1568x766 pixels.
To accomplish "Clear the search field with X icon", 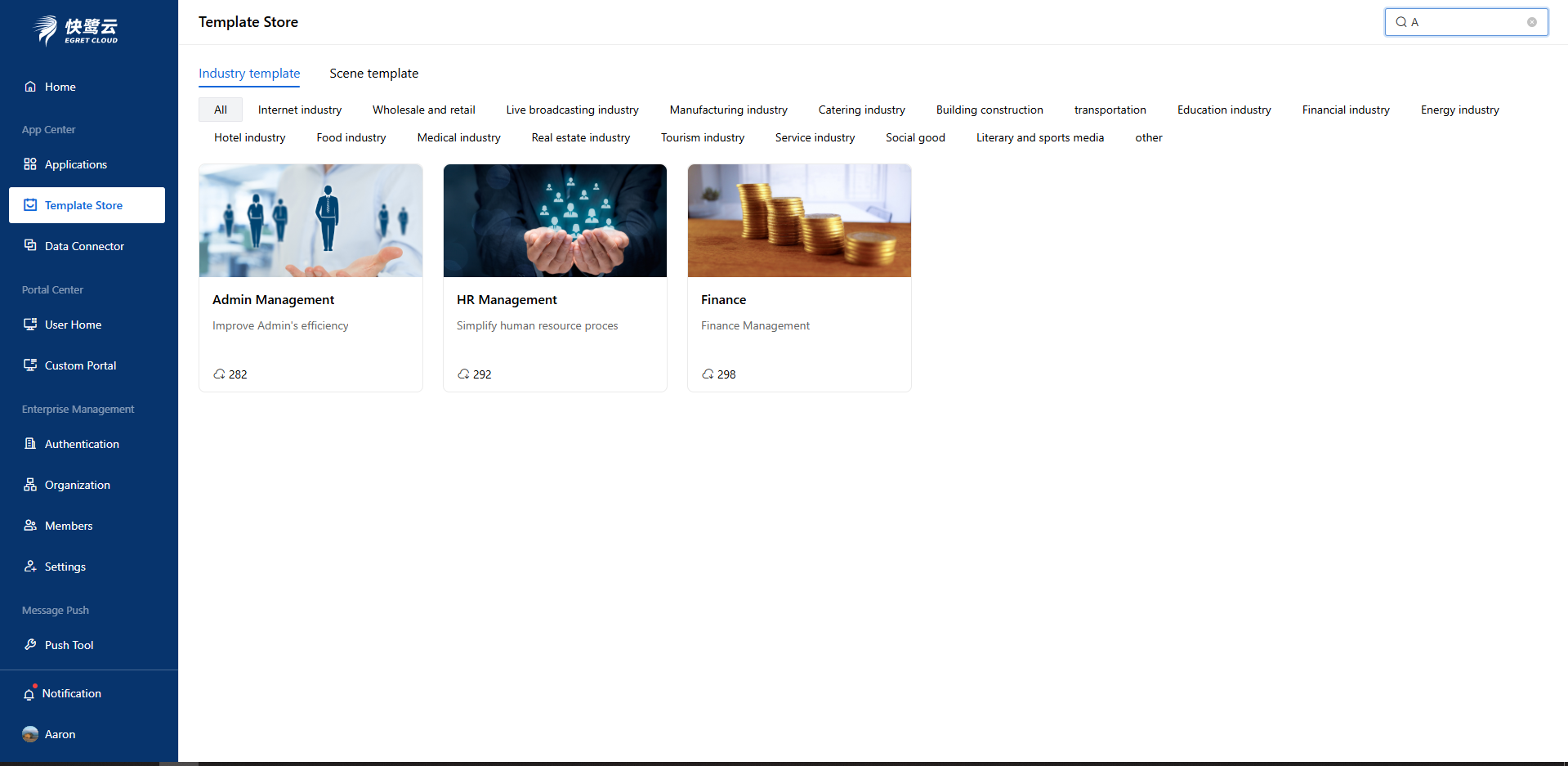I will click(x=1532, y=22).
